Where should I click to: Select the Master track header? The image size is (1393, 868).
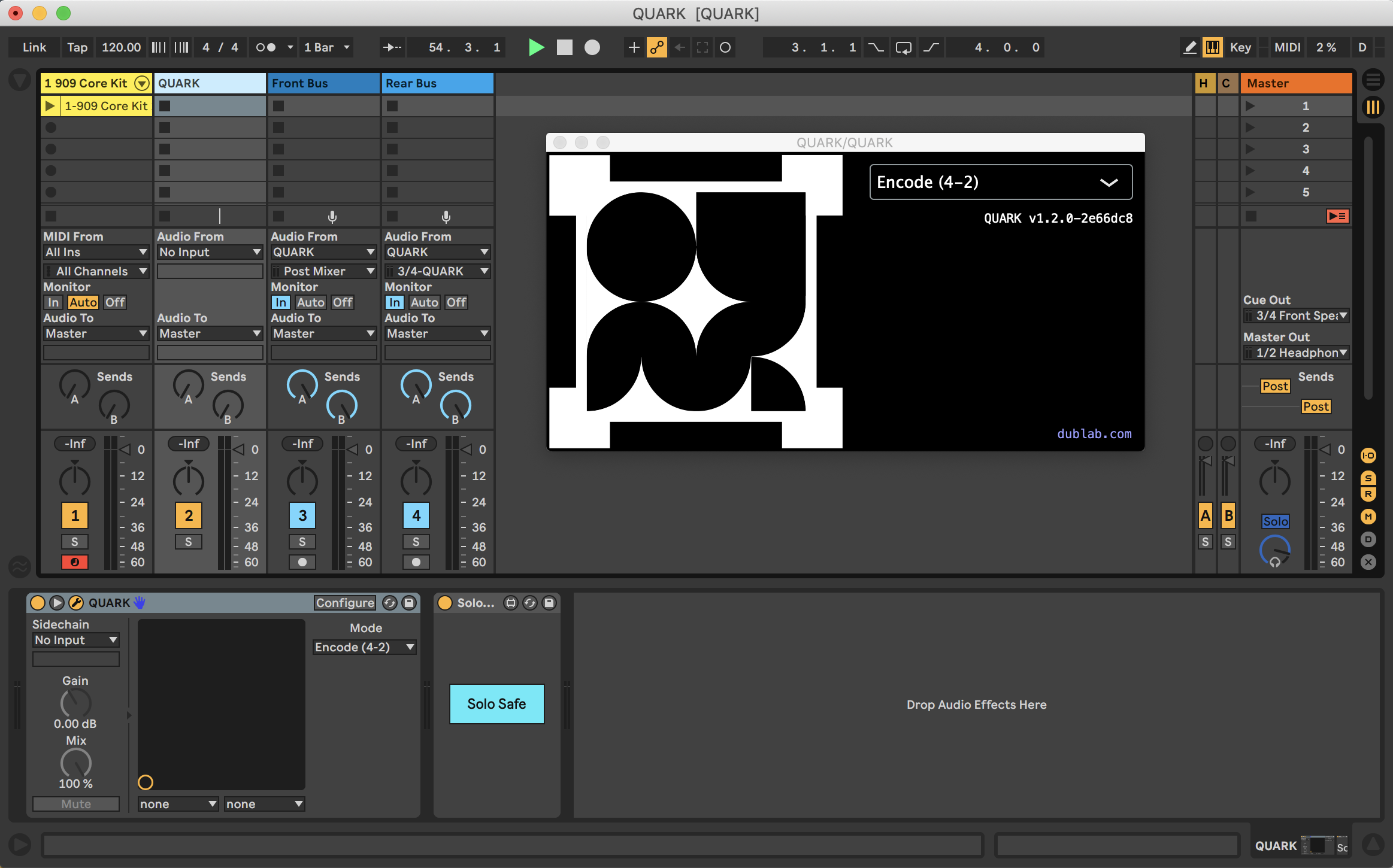tap(1296, 83)
